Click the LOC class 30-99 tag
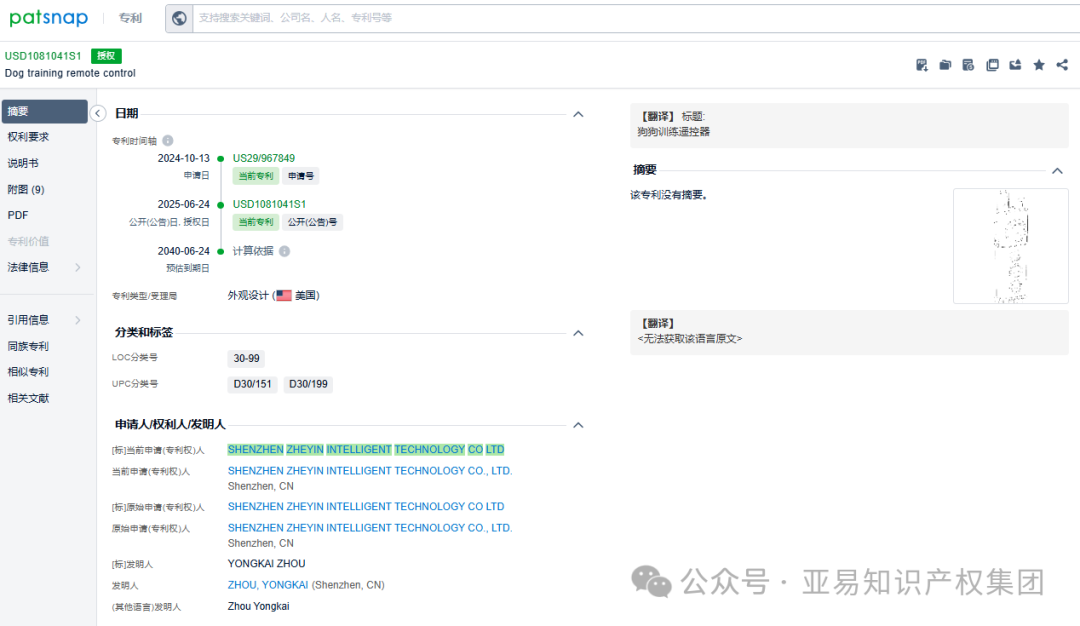Image resolution: width=1080 pixels, height=626 pixels. click(246, 358)
